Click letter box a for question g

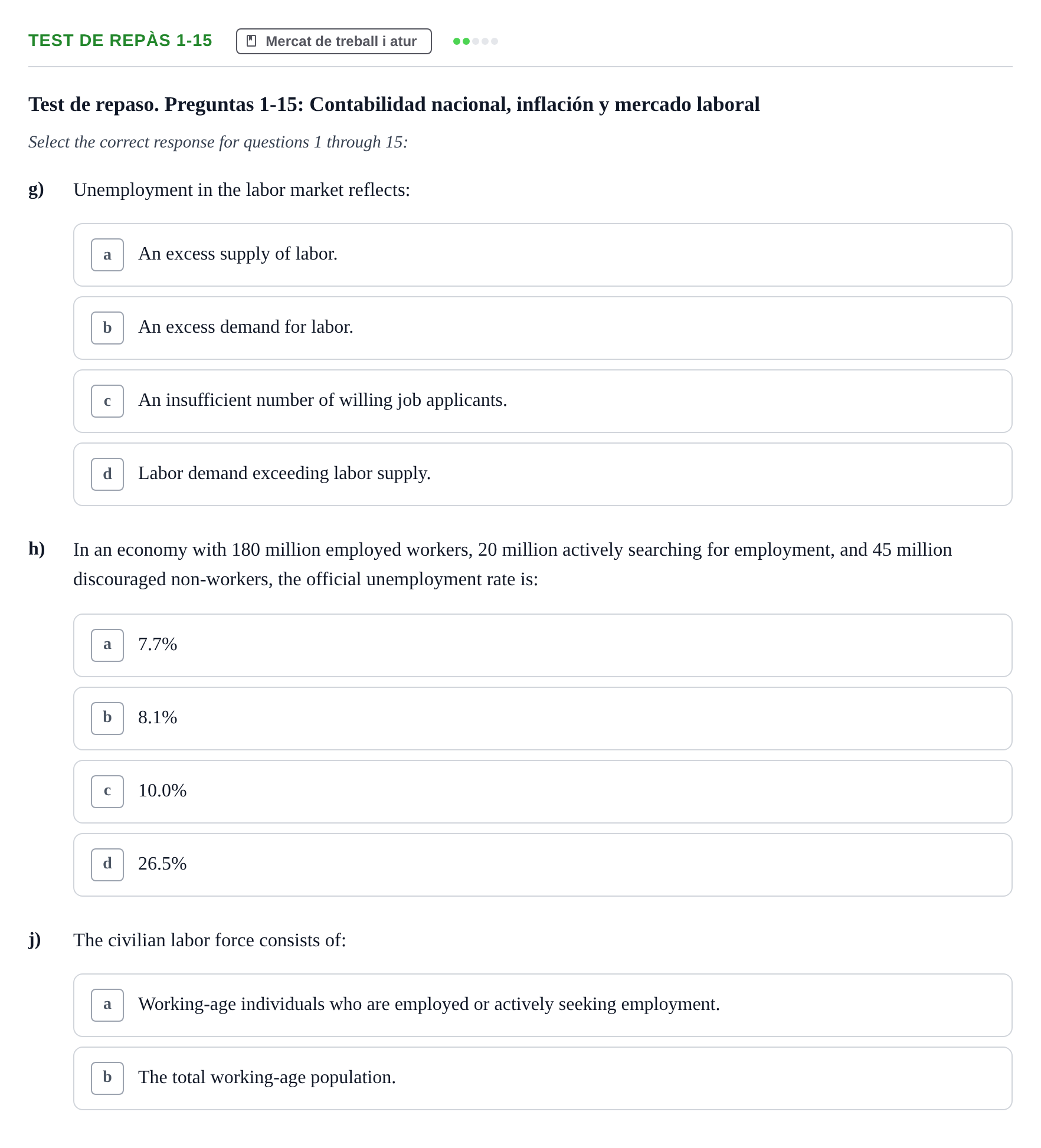(x=107, y=255)
